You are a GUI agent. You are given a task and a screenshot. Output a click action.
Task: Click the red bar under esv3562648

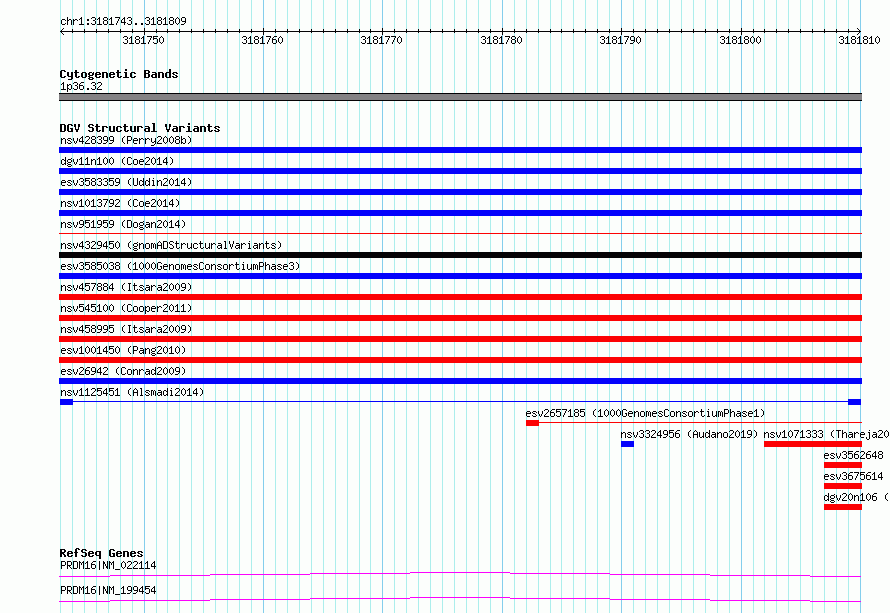pyautogui.click(x=843, y=465)
